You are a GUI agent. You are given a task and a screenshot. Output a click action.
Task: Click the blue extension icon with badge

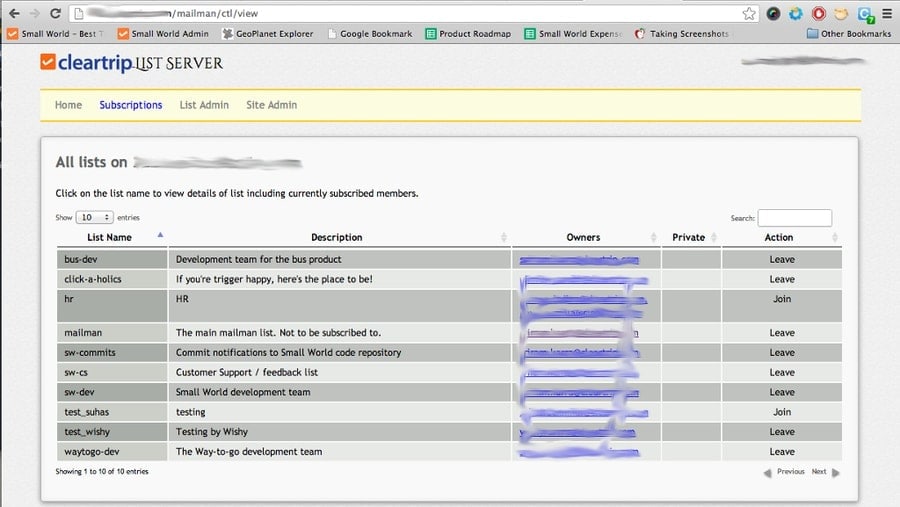pyautogui.click(x=865, y=14)
